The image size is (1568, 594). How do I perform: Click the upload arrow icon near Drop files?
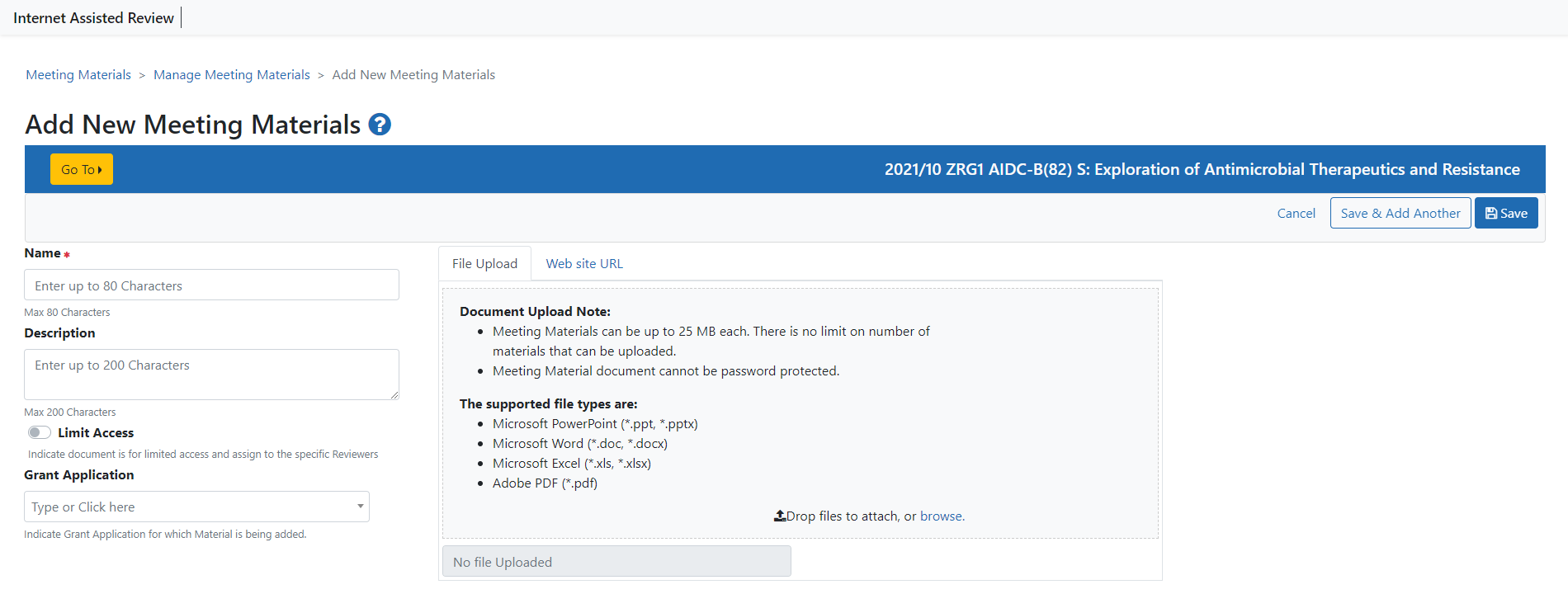[779, 516]
